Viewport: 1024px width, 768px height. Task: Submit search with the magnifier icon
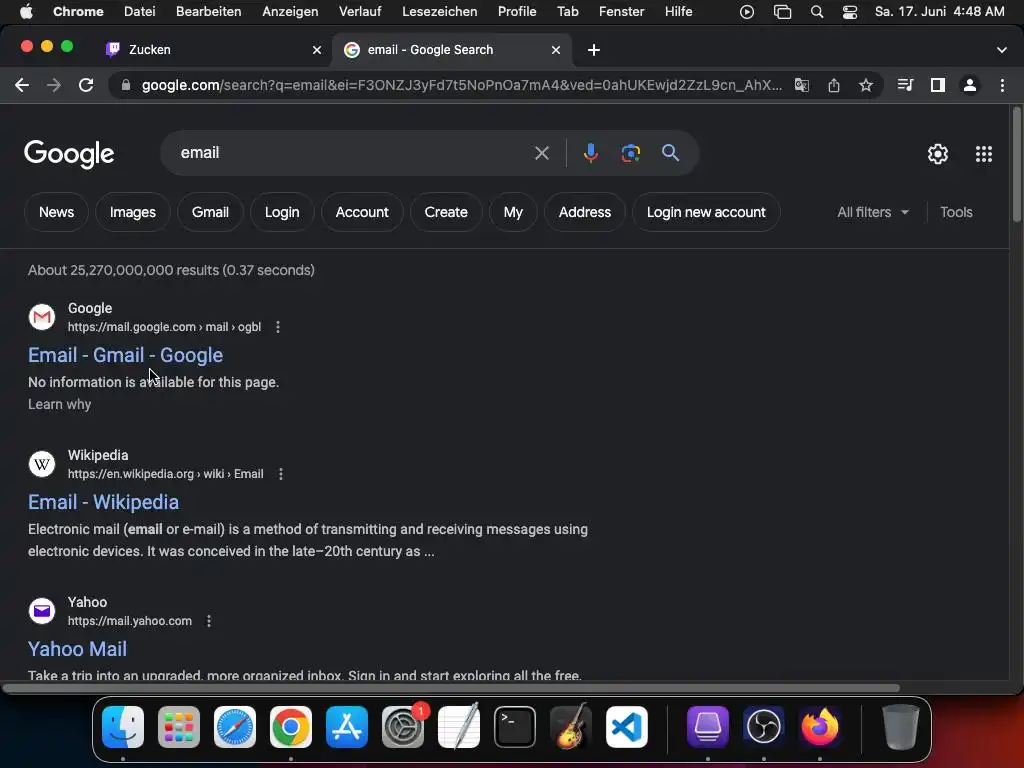click(x=671, y=153)
